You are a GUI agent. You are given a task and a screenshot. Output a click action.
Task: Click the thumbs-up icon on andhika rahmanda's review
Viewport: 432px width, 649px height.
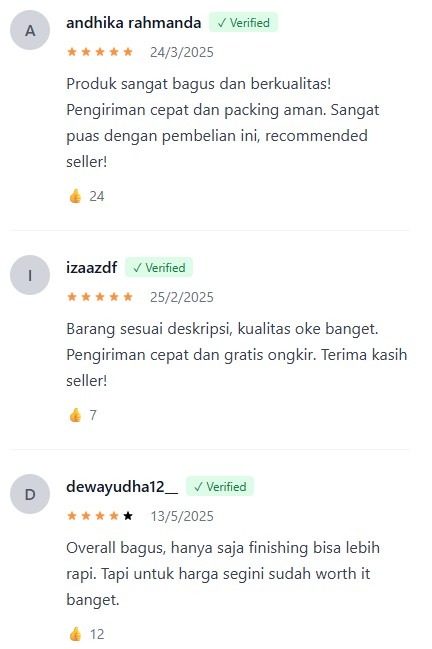click(75, 196)
